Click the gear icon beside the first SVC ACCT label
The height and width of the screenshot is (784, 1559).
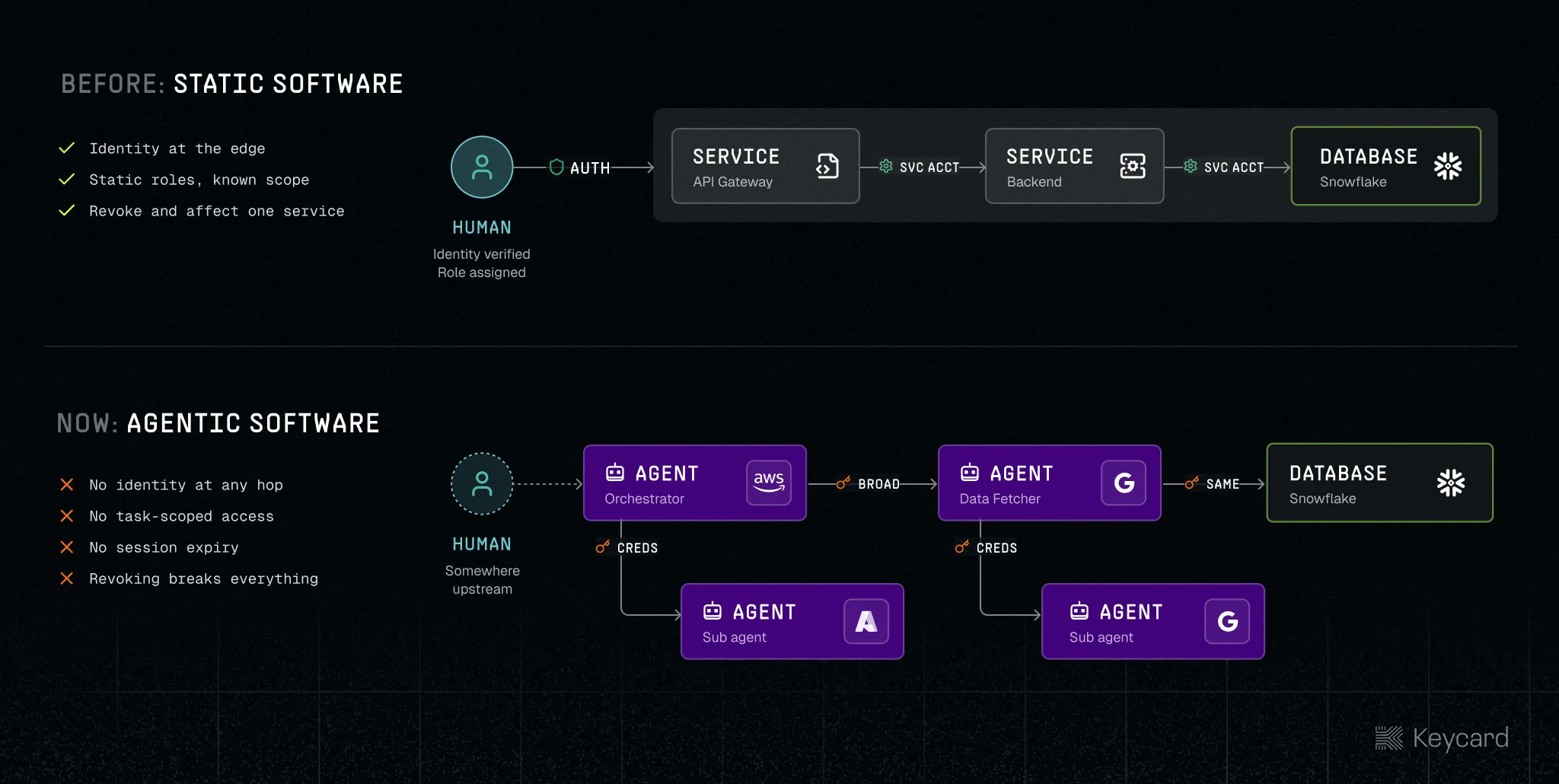[x=886, y=167]
